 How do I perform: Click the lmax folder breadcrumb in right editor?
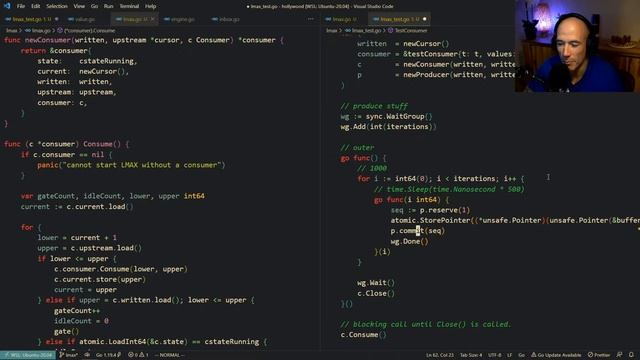pos(331,31)
